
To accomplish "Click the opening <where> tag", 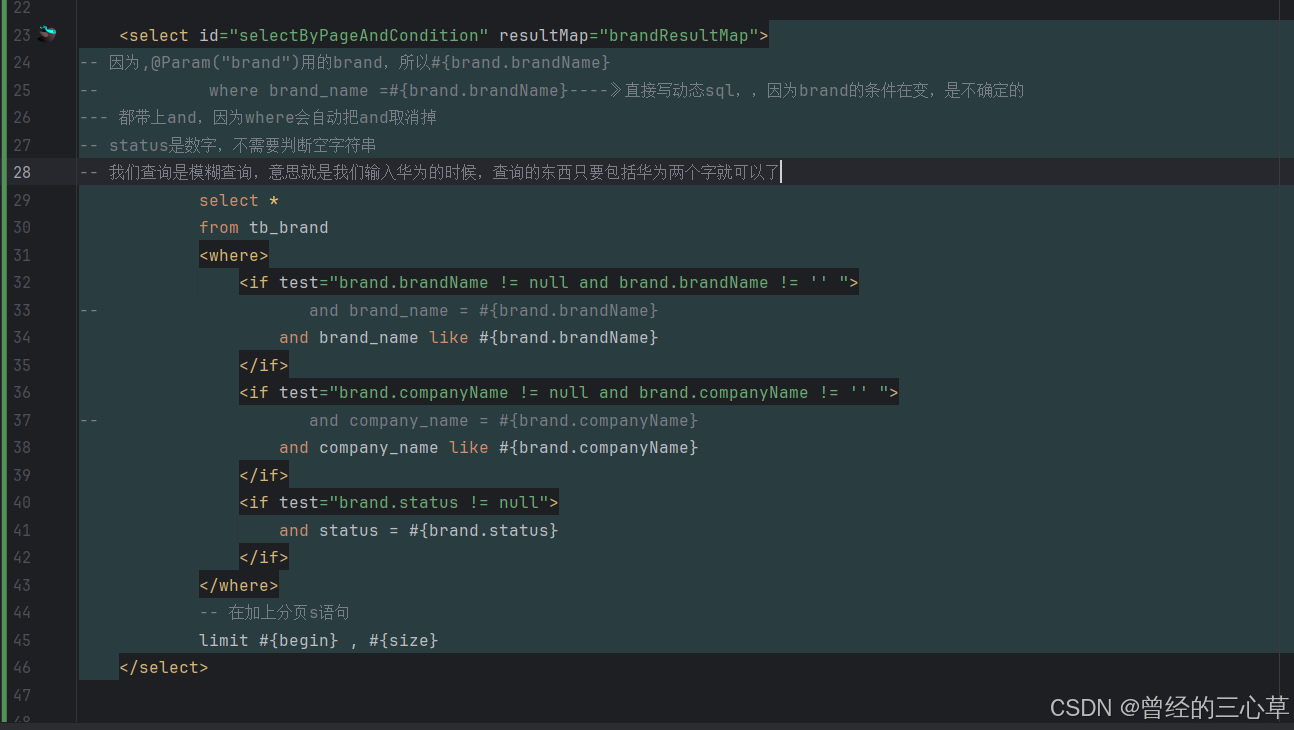I will click(234, 256).
